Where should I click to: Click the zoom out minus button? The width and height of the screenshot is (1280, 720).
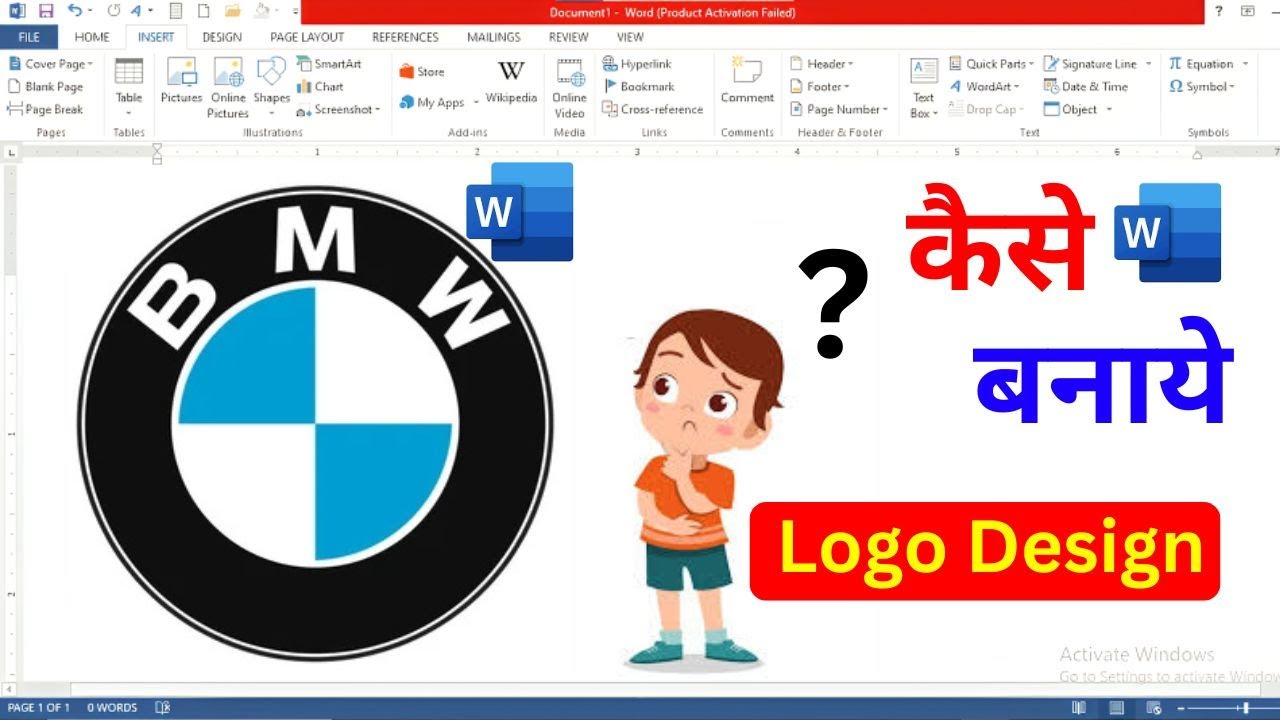pos(1182,708)
